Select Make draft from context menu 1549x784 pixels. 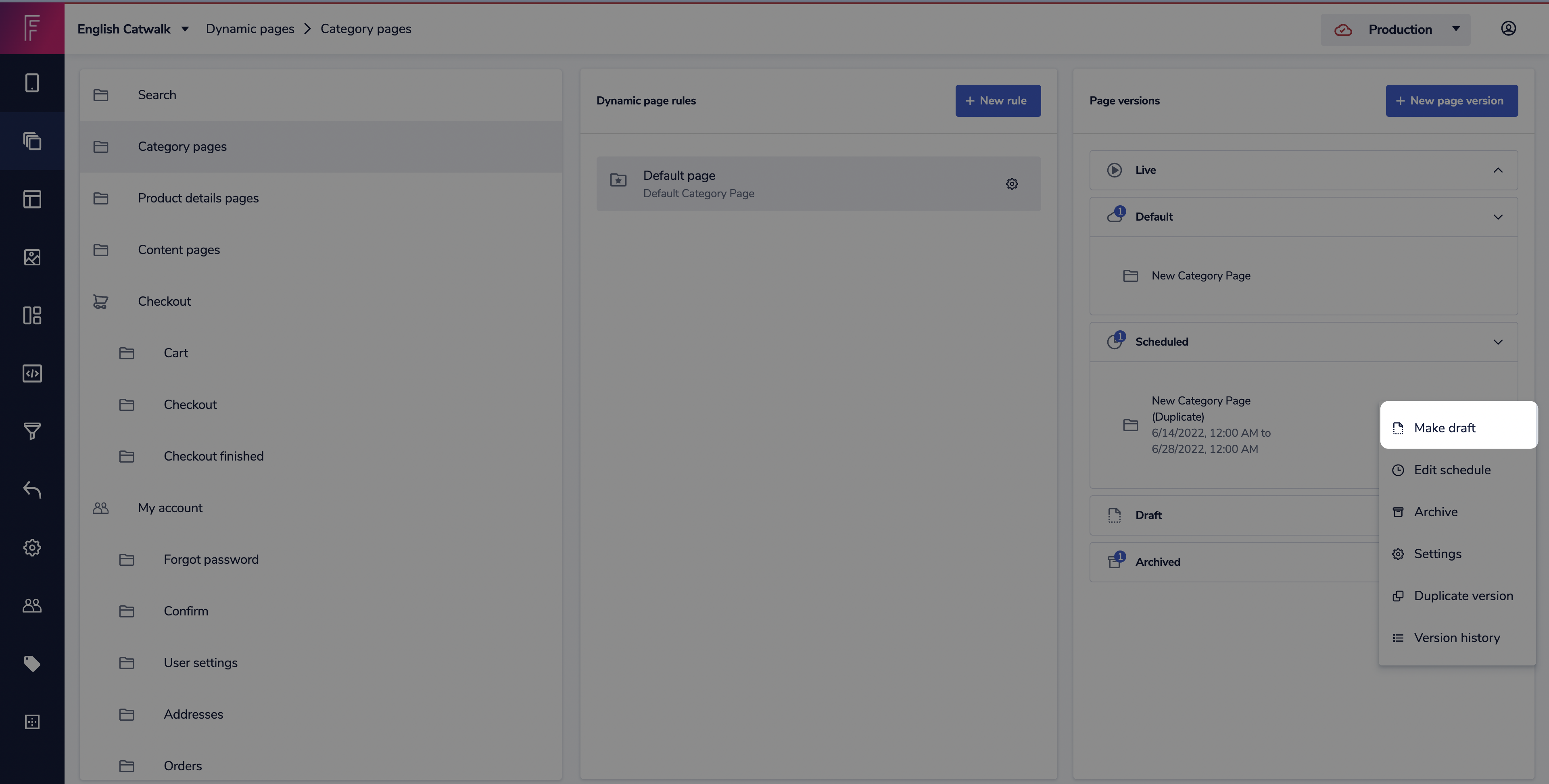pos(1445,428)
